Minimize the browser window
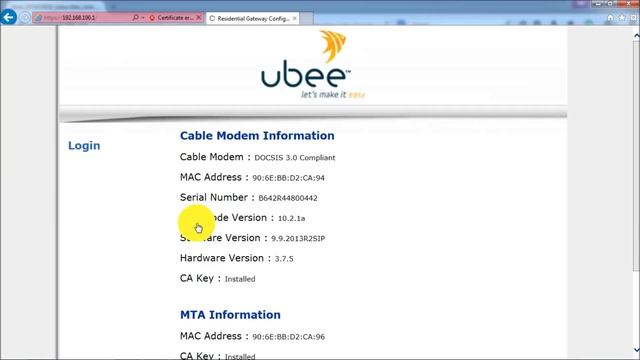The height and width of the screenshot is (360, 640). [598, 3]
